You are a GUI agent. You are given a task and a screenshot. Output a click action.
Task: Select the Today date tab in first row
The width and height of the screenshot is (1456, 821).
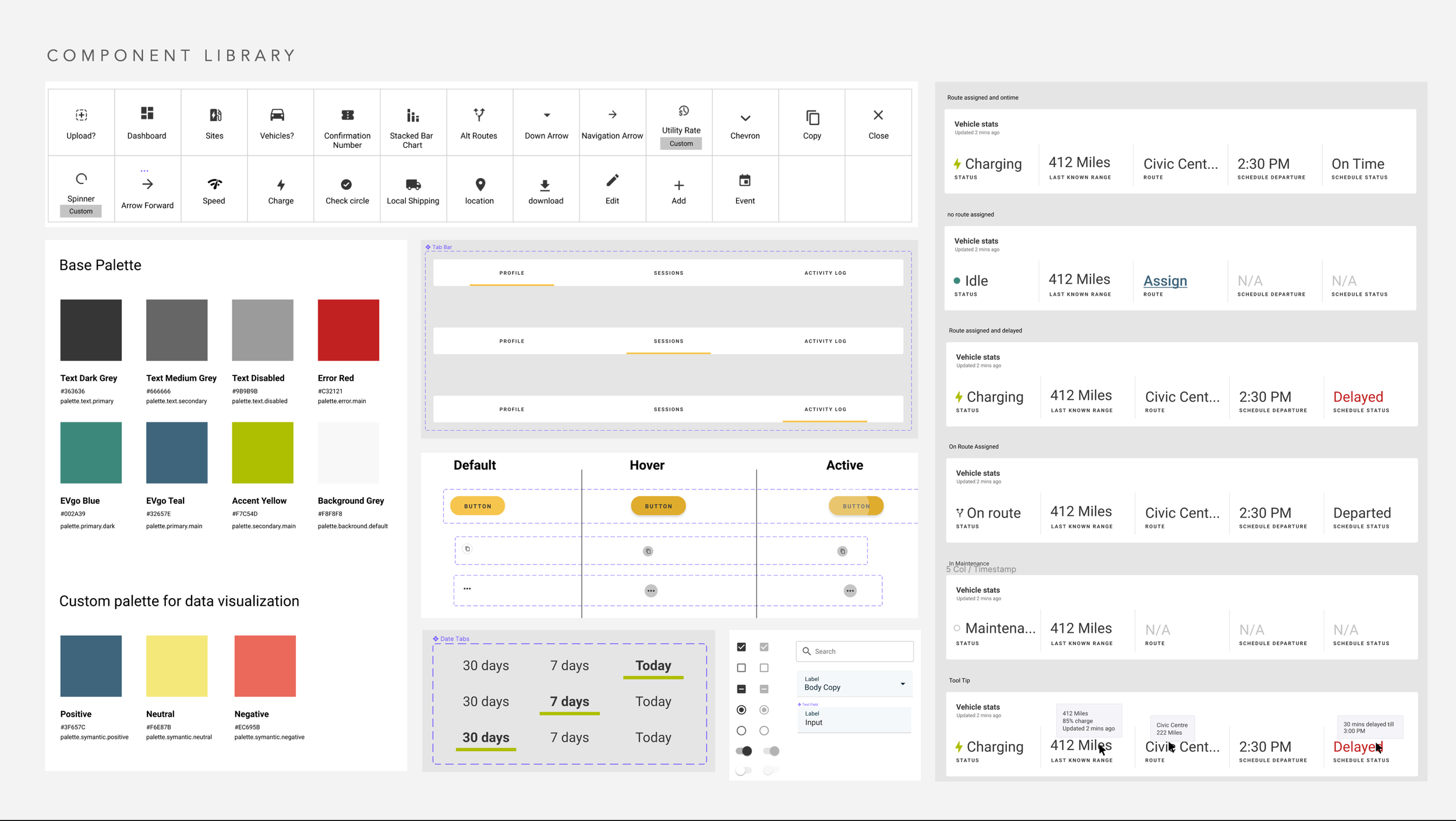(x=653, y=666)
